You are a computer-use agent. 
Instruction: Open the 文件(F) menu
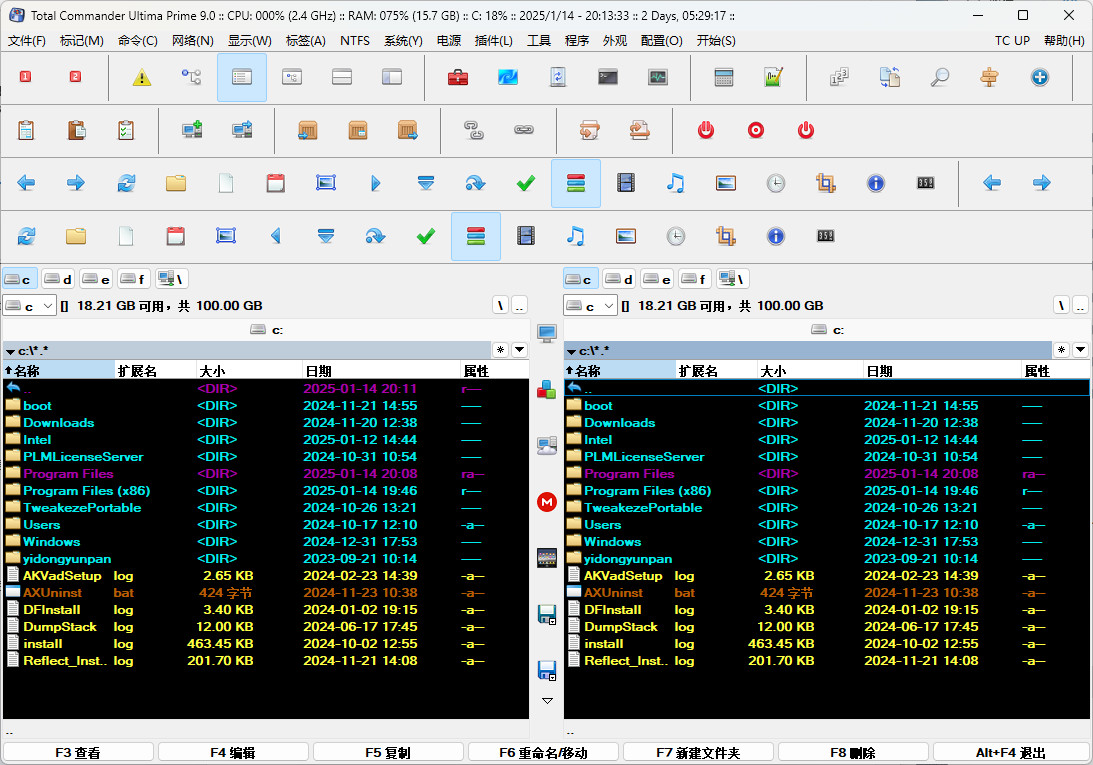[26, 40]
